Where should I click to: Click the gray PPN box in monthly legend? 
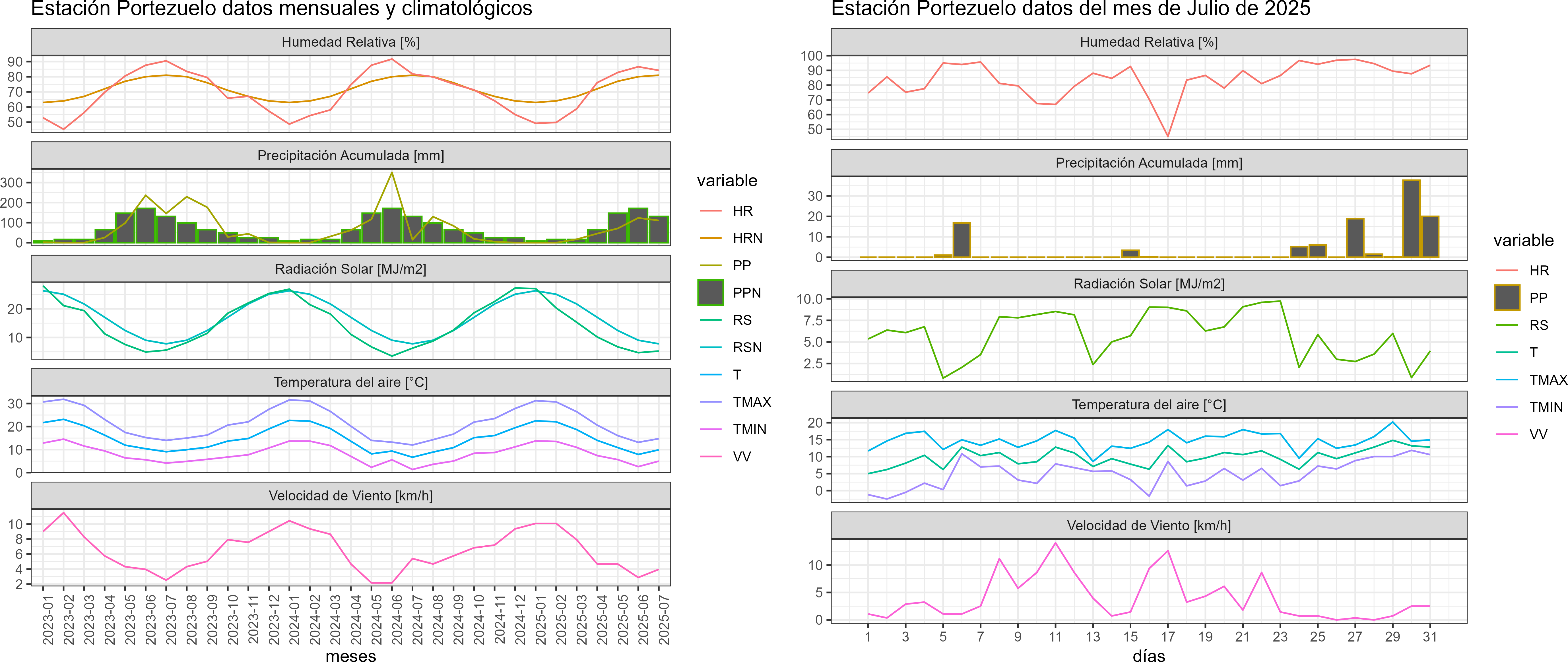pos(710,293)
